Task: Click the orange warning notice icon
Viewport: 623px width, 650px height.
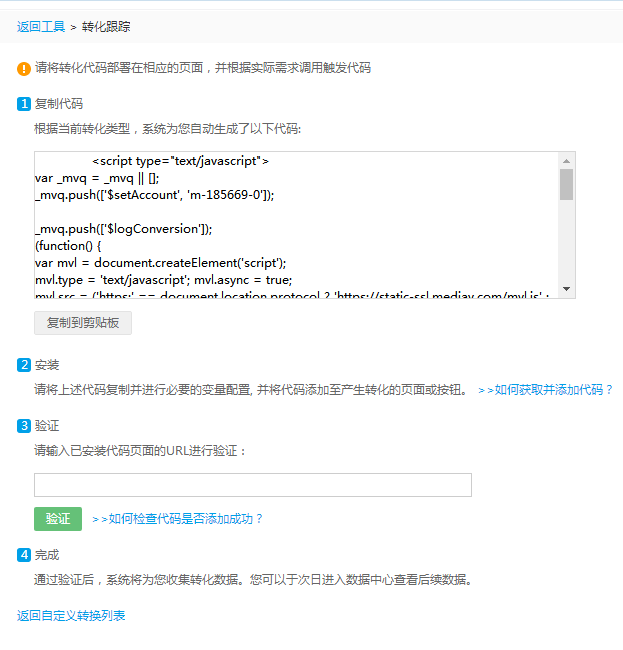Action: pyautogui.click(x=24, y=69)
